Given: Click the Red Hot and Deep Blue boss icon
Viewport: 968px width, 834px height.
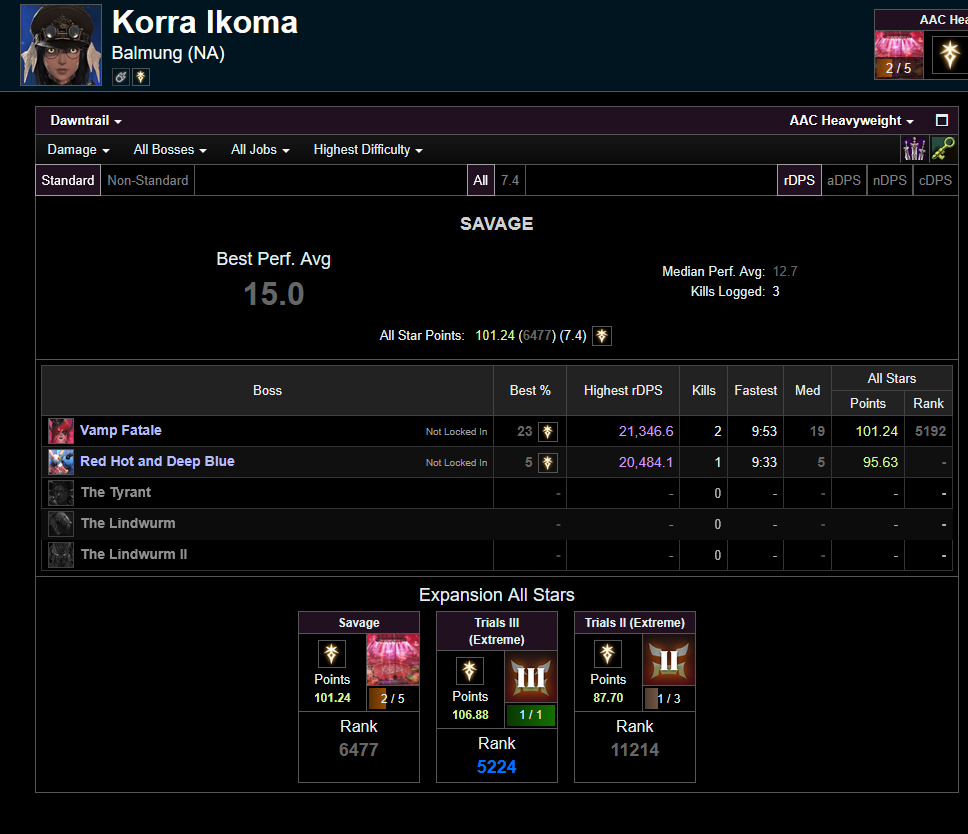Looking at the screenshot, I should coord(61,462).
